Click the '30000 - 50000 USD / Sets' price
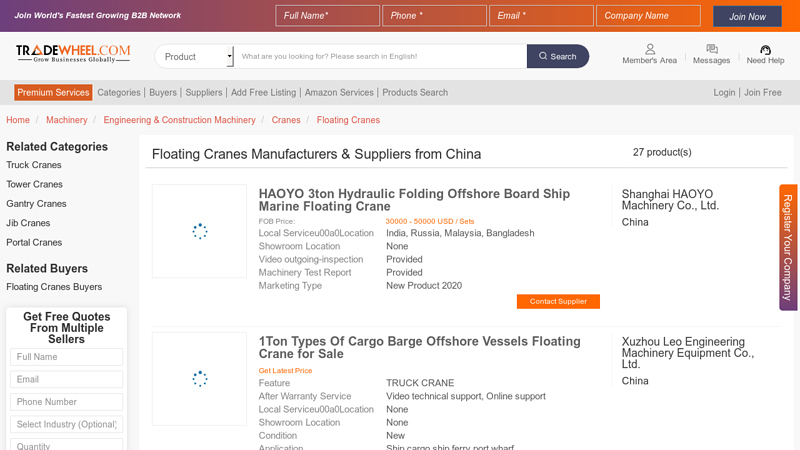The image size is (800, 450). click(x=430, y=221)
